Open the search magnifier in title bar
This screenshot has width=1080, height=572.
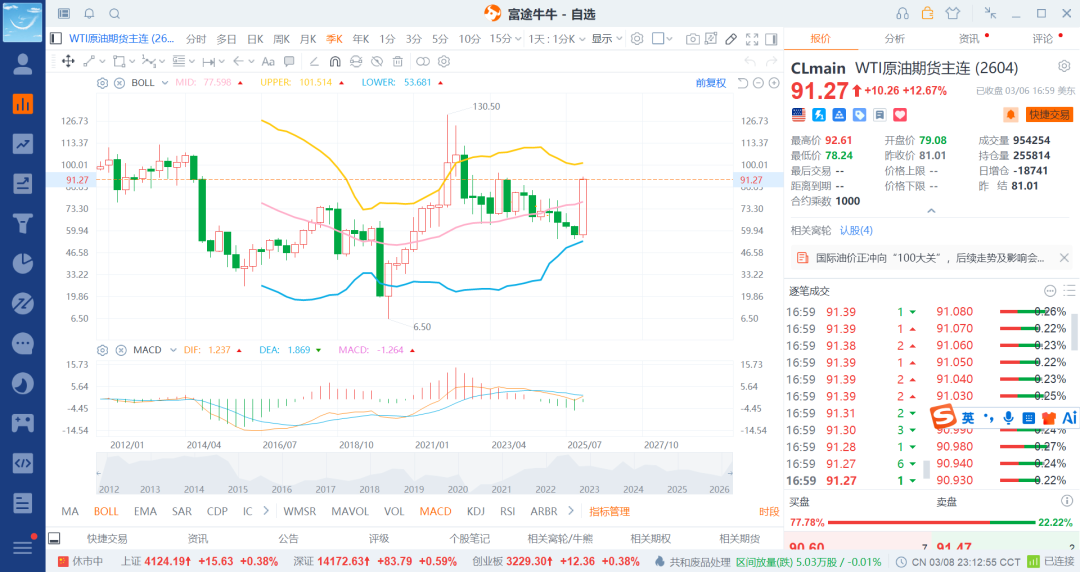click(x=114, y=14)
